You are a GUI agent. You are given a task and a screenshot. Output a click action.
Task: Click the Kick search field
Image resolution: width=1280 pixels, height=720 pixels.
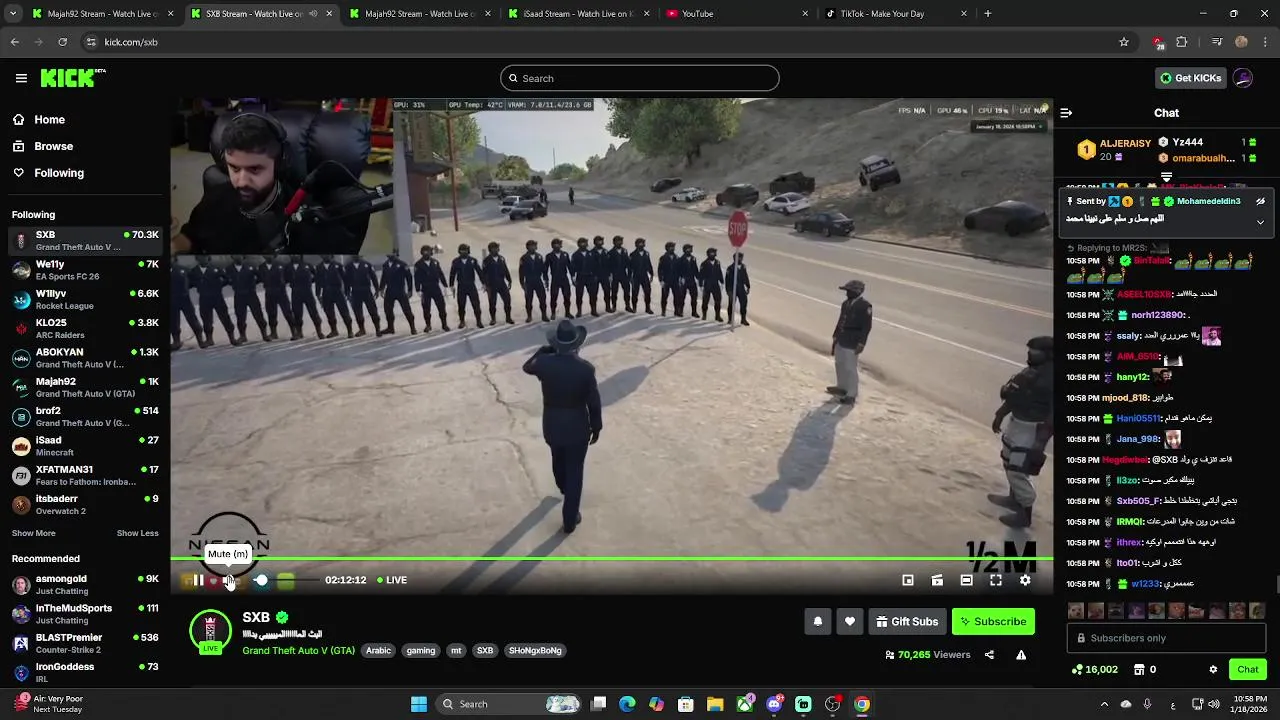point(640,78)
